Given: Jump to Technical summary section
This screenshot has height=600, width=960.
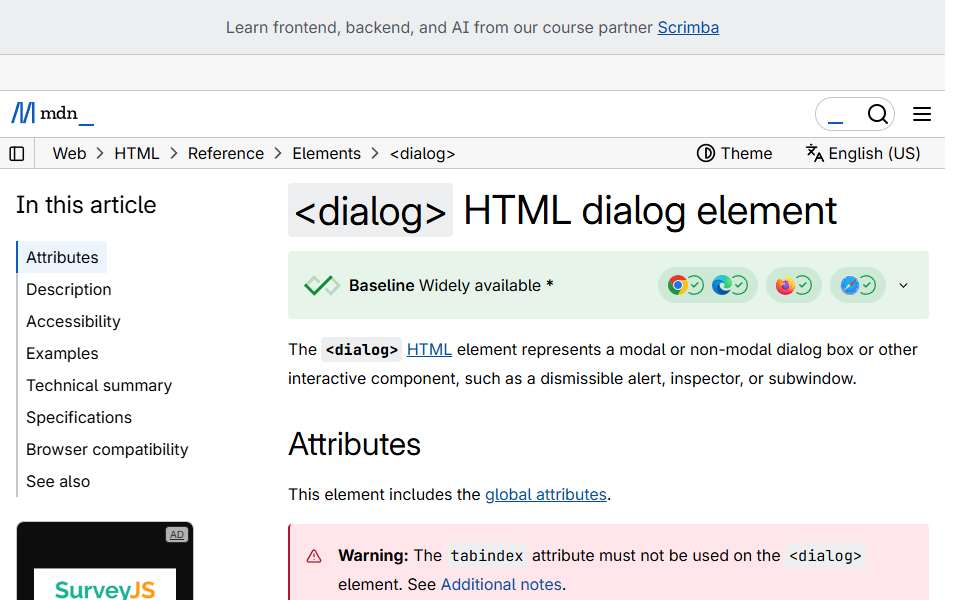Looking at the screenshot, I should [99, 385].
